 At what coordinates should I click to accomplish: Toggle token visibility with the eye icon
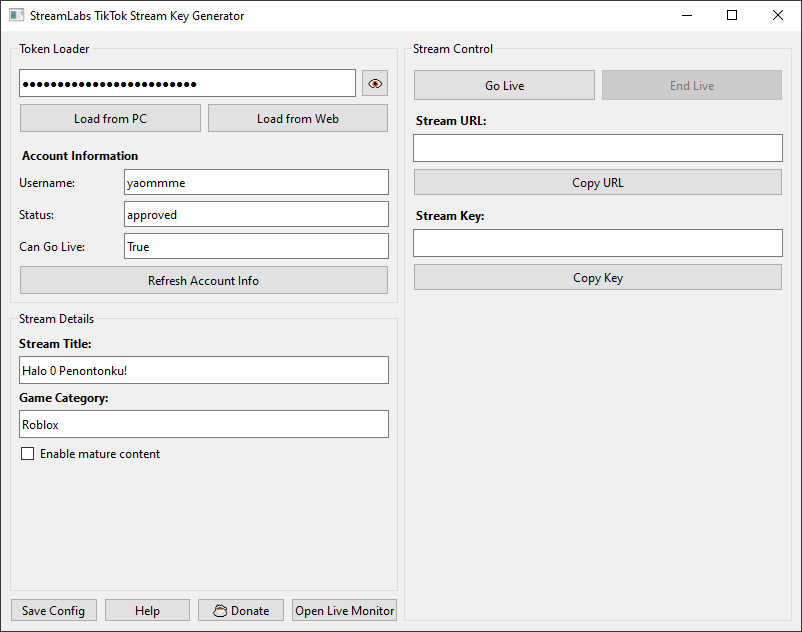click(374, 83)
